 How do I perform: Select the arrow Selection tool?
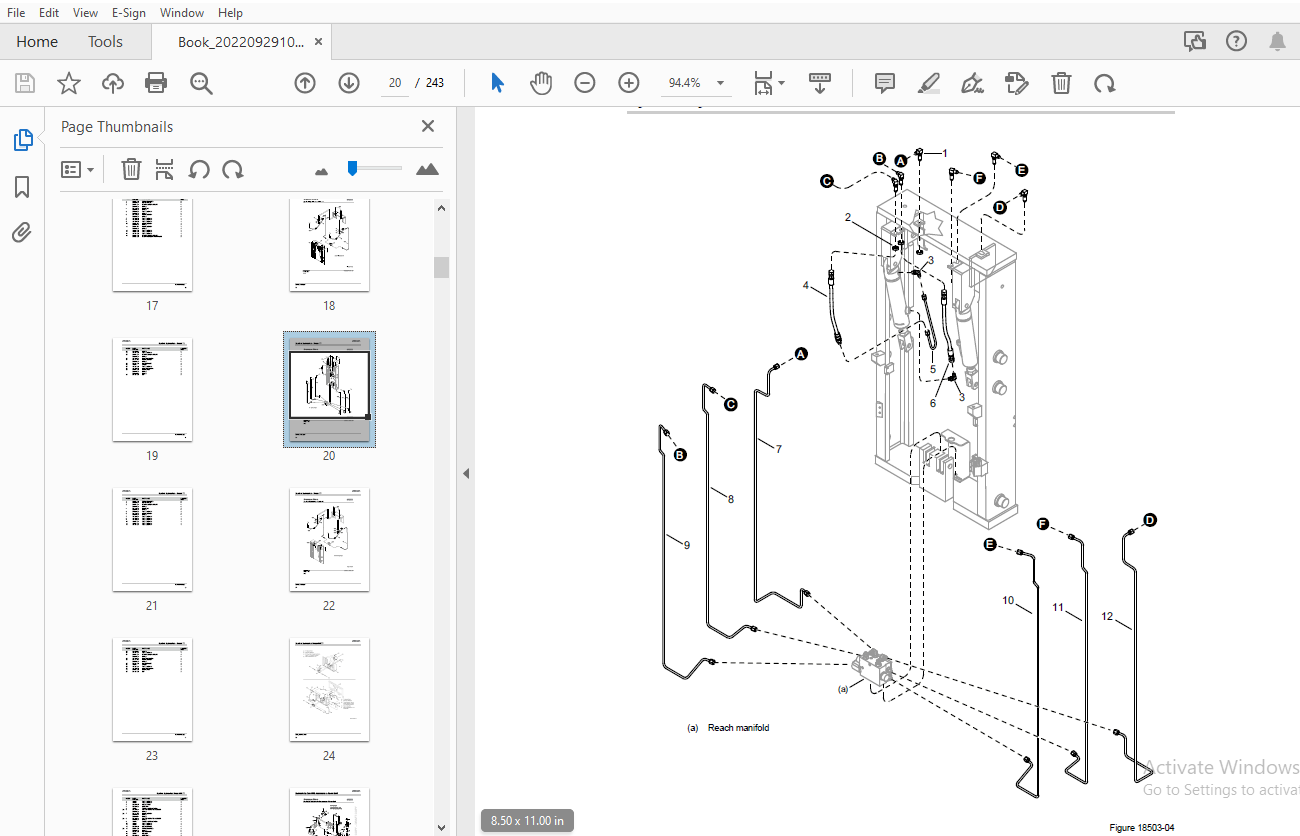click(497, 83)
